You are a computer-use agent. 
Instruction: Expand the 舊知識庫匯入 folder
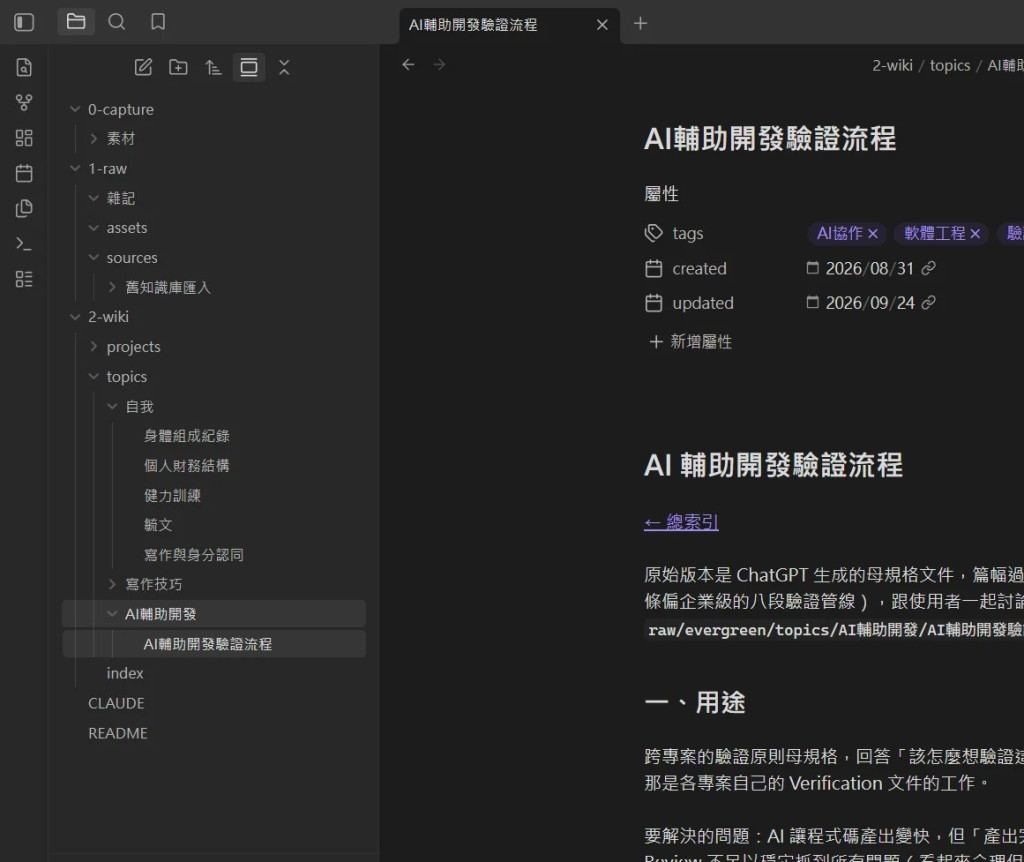[x=112, y=287]
